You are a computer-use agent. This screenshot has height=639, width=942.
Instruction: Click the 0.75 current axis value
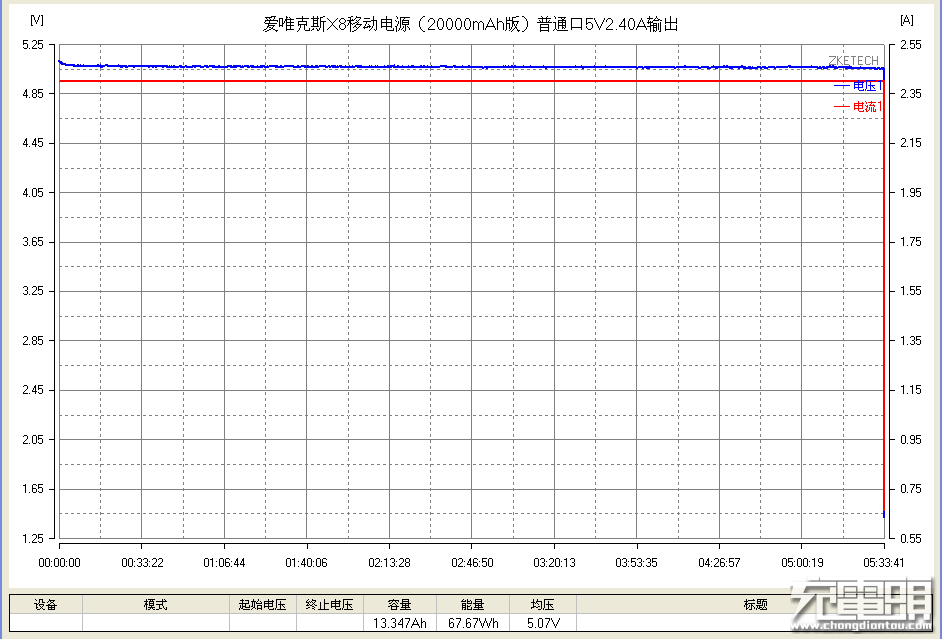click(x=911, y=489)
